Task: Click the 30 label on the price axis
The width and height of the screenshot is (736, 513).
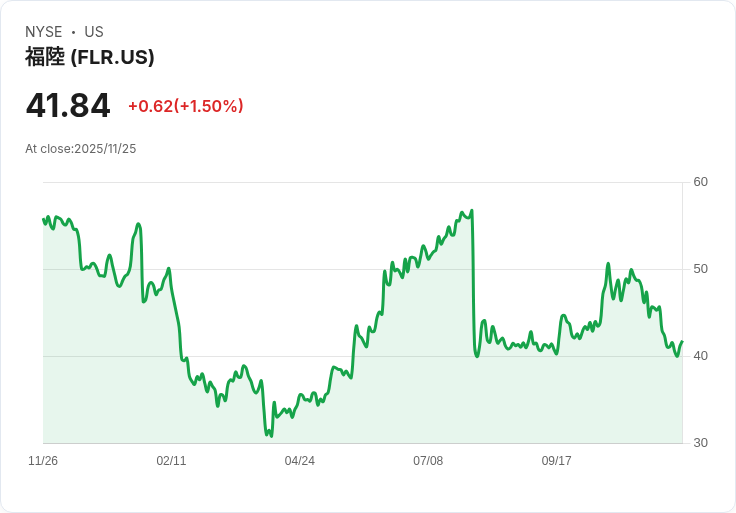Action: coord(701,443)
